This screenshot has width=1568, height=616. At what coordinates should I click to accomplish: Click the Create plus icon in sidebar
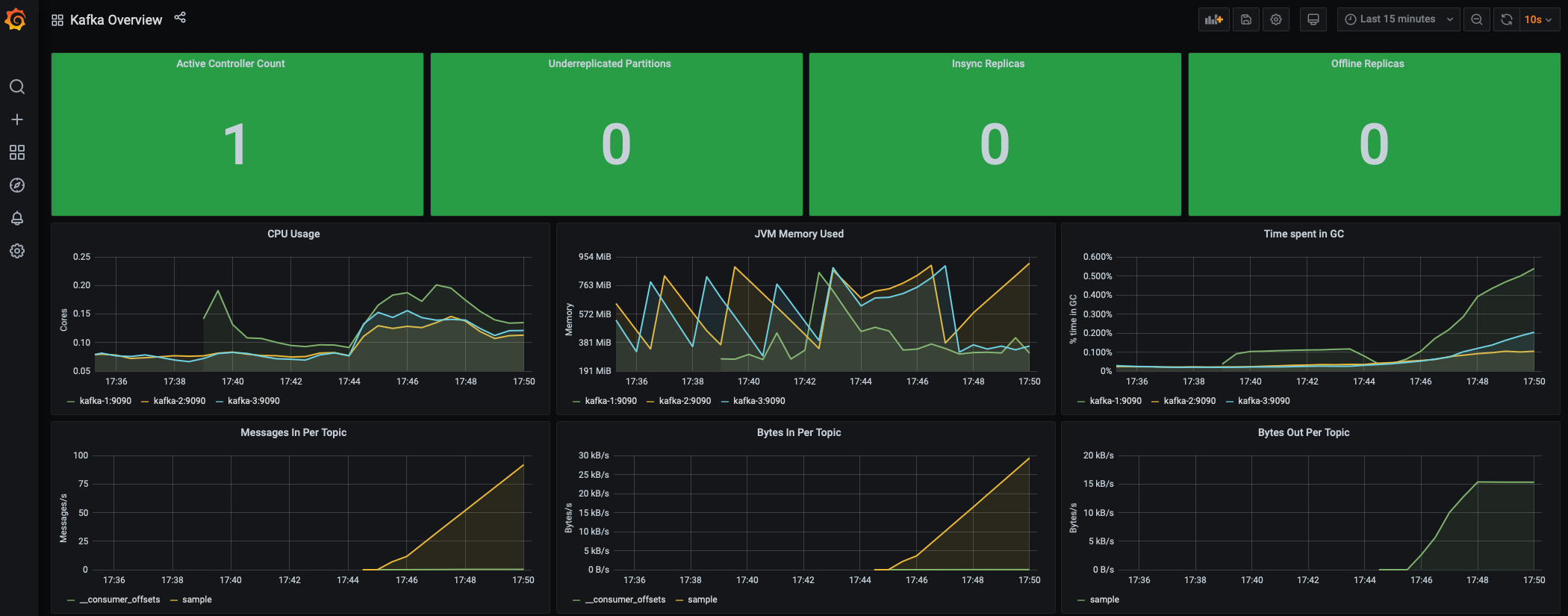[17, 119]
